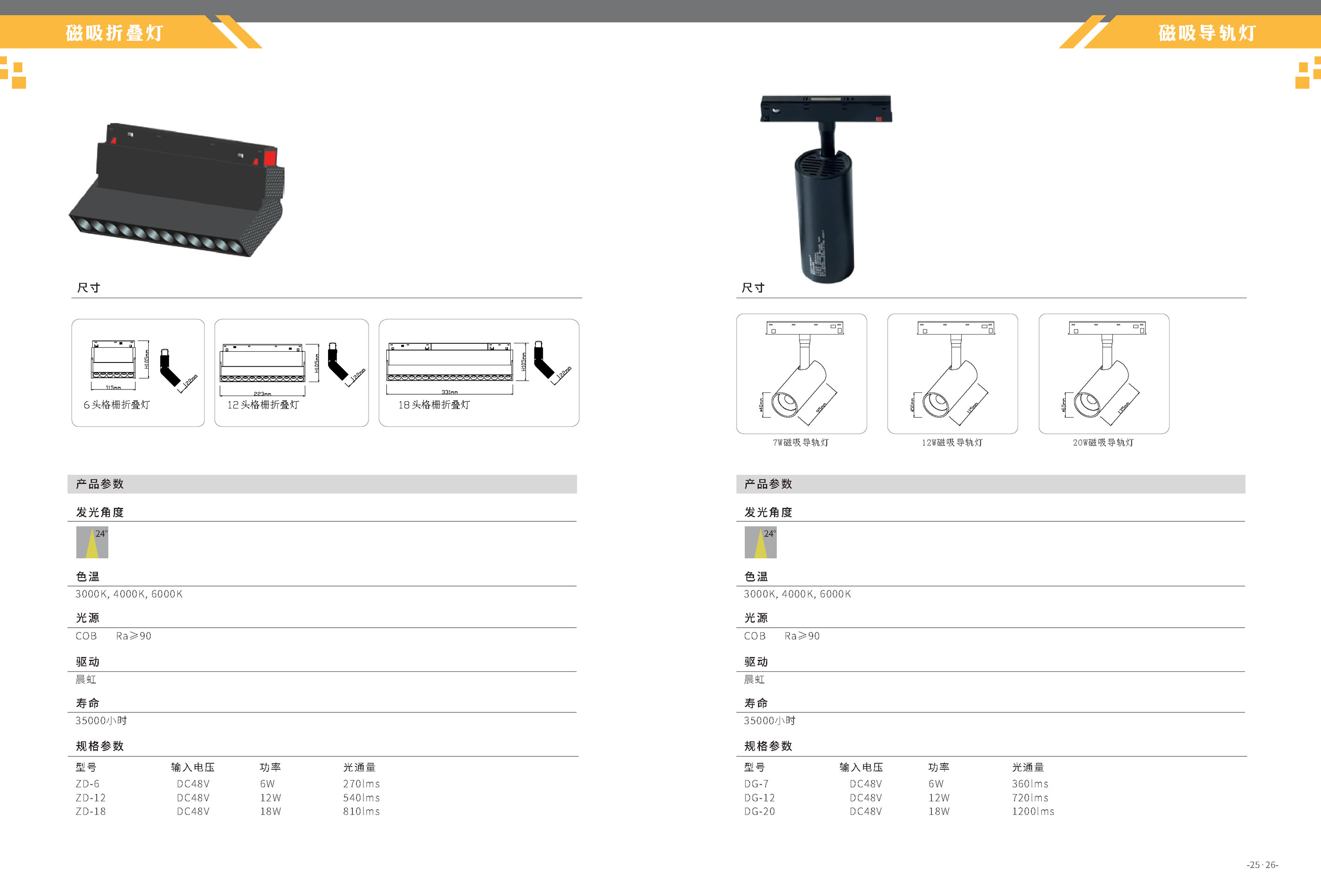Viewport: 1321px width, 896px height.
Task: Select 35000小时 lifespan on 磁吸导轨灯 page
Action: coord(770,720)
